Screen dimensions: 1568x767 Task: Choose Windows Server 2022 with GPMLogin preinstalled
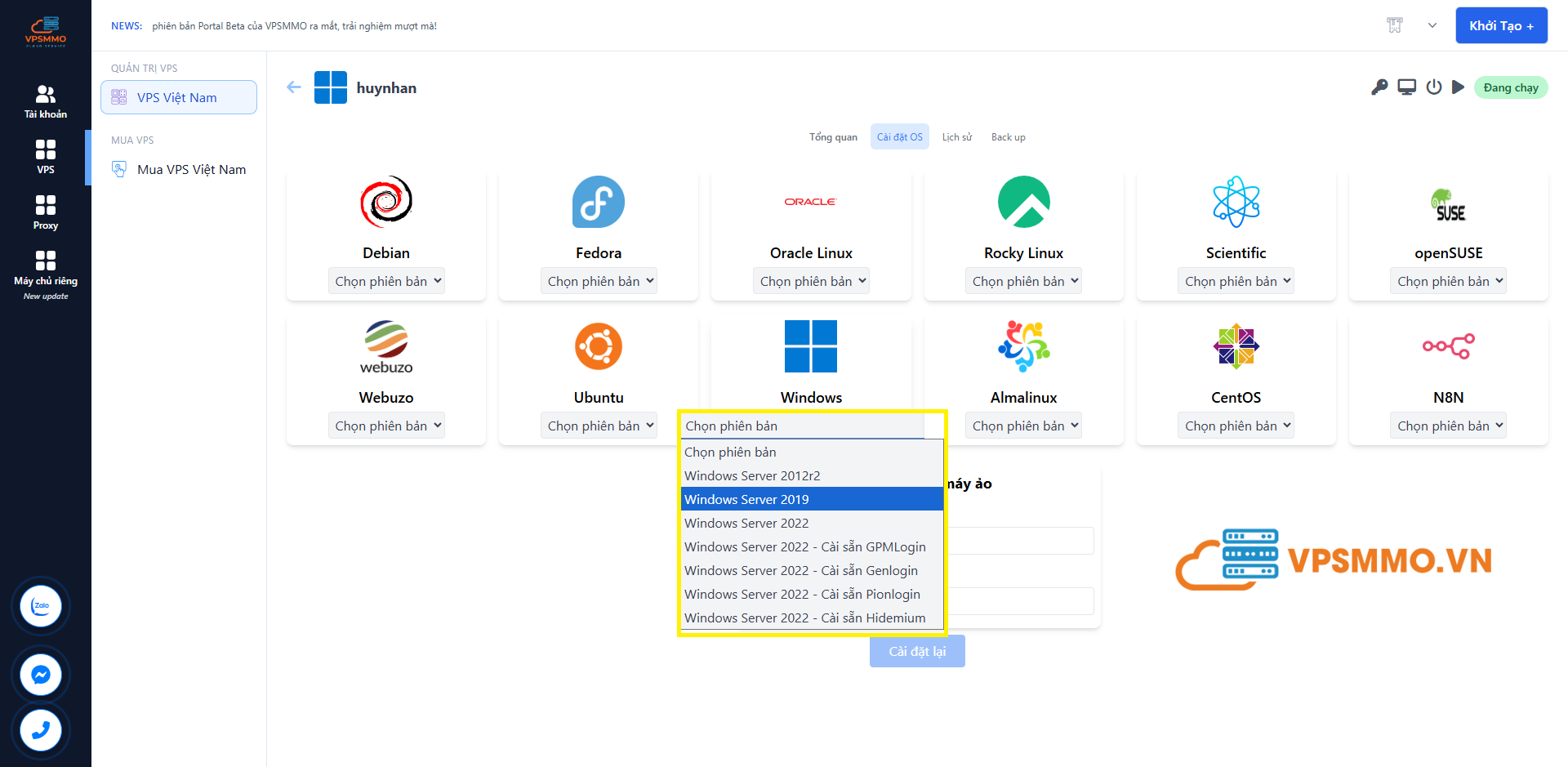point(805,546)
